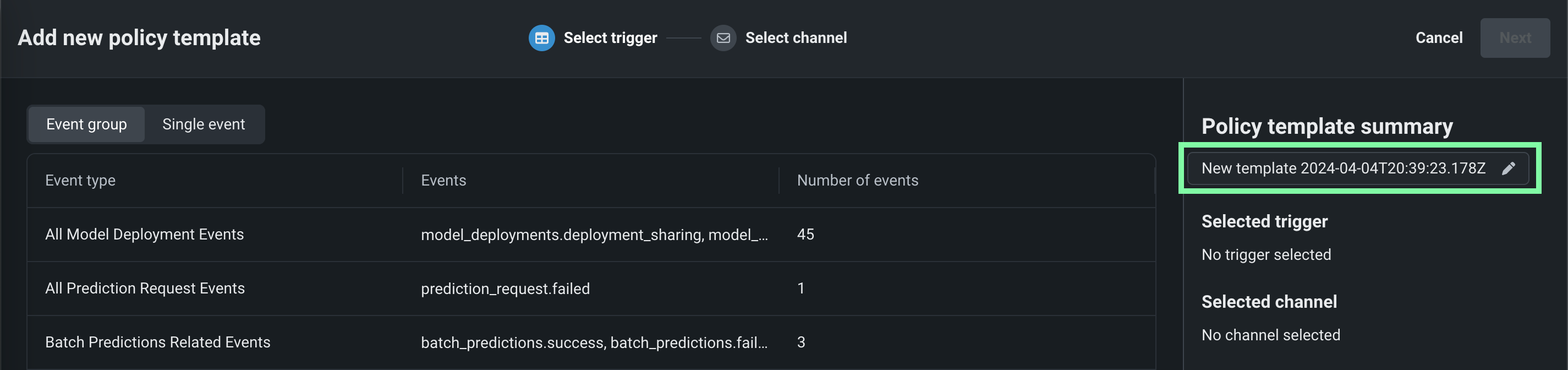Image resolution: width=1568 pixels, height=370 pixels.
Task: Click the prediction_request.failed events cell
Action: (505, 289)
